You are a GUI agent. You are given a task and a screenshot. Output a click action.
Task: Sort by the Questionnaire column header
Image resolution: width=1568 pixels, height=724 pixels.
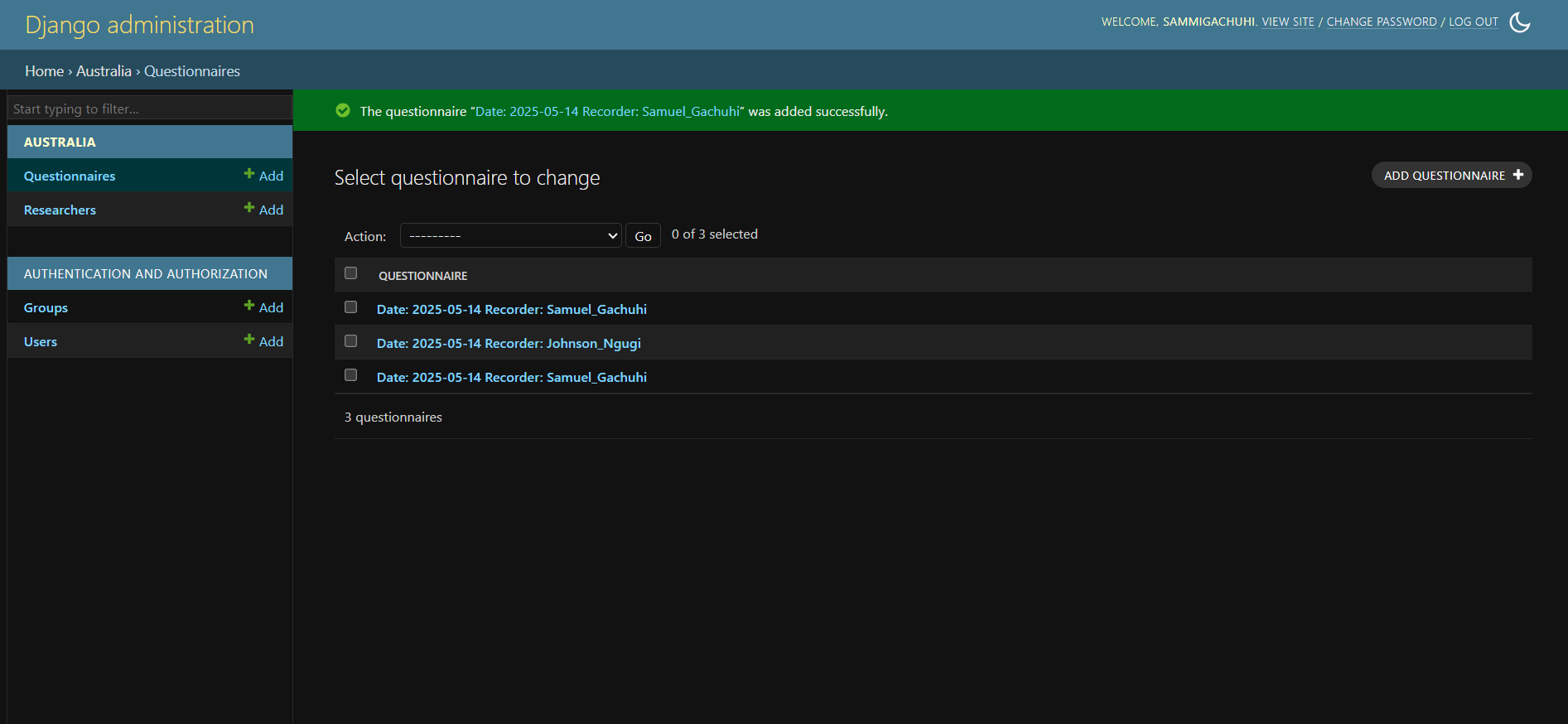point(422,276)
